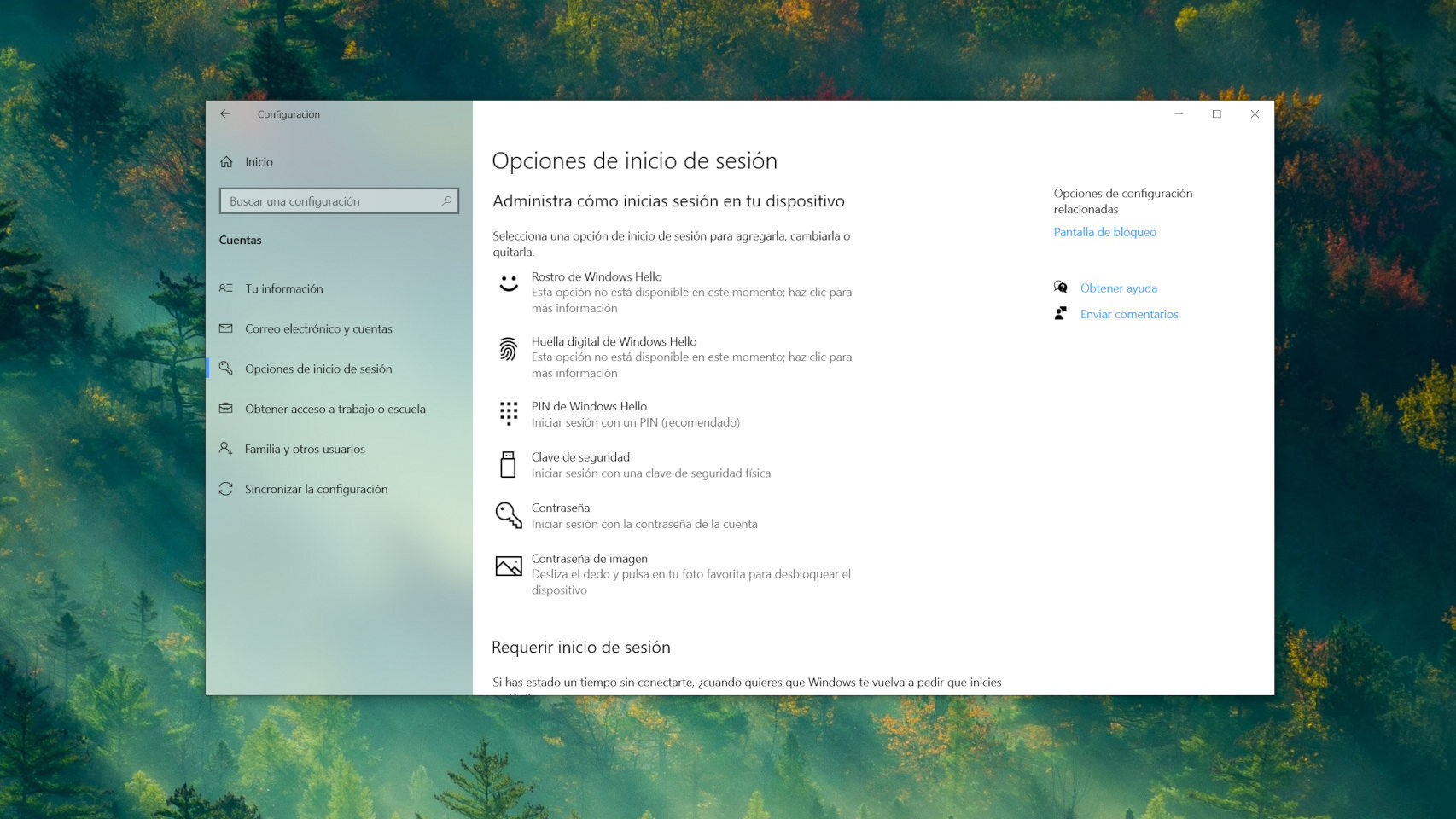1456x819 pixels.
Task: Click the search magnifier in Buscar una configuración
Action: click(x=446, y=200)
